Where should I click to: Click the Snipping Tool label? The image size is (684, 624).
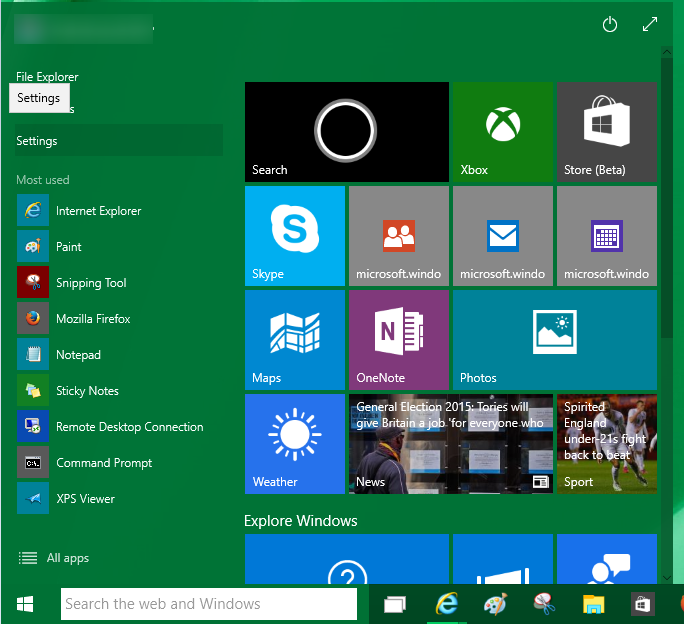pyautogui.click(x=91, y=283)
